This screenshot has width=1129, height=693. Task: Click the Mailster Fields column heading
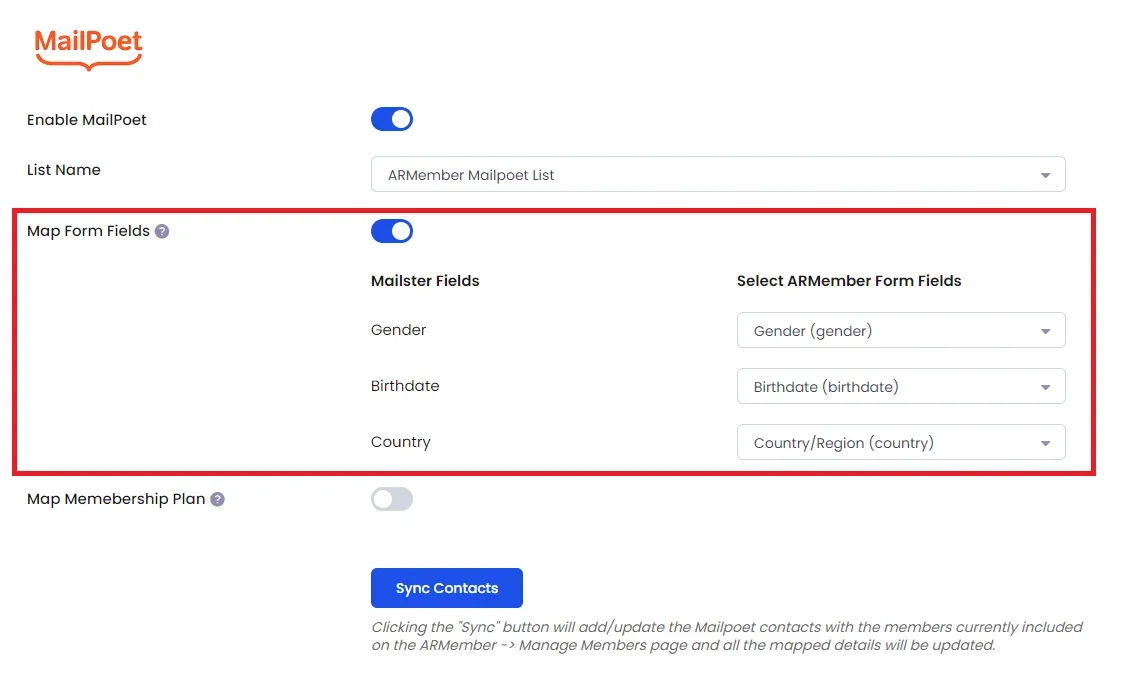(x=425, y=281)
